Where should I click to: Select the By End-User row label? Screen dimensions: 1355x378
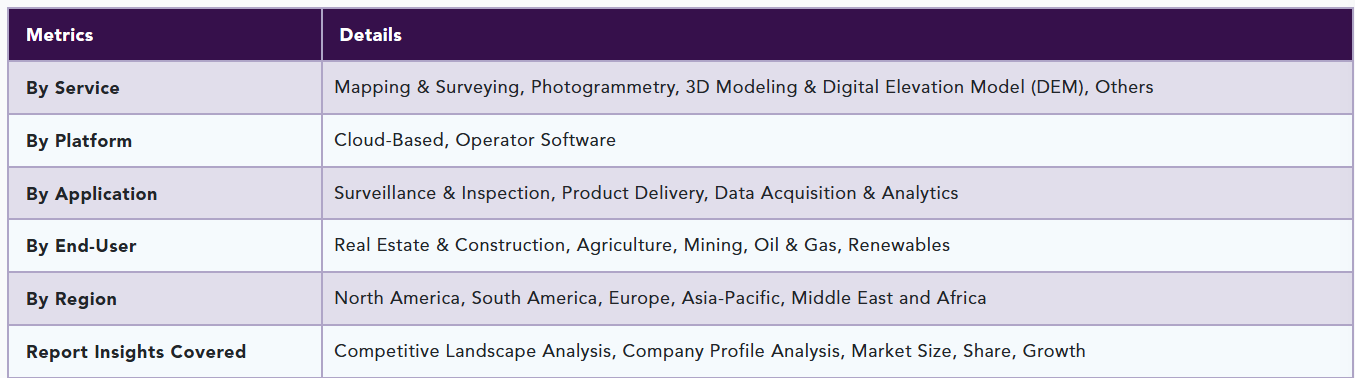[x=81, y=246]
